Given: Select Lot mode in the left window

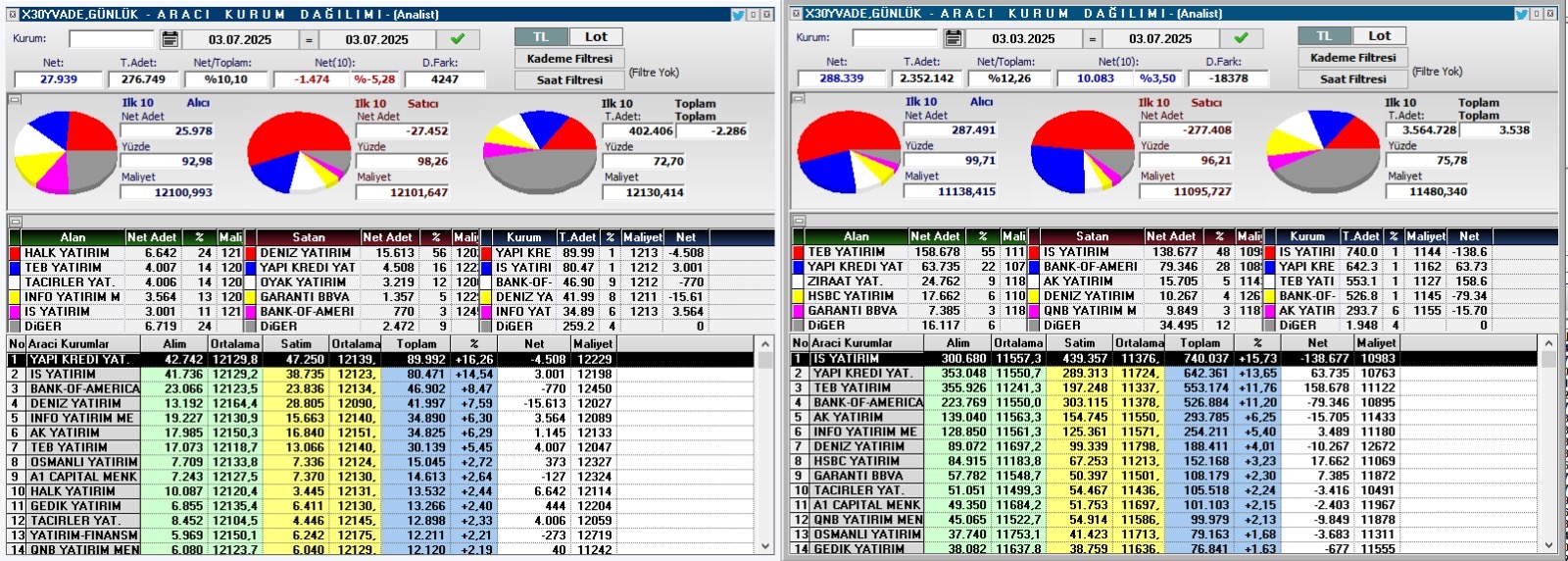Looking at the screenshot, I should (x=596, y=36).
